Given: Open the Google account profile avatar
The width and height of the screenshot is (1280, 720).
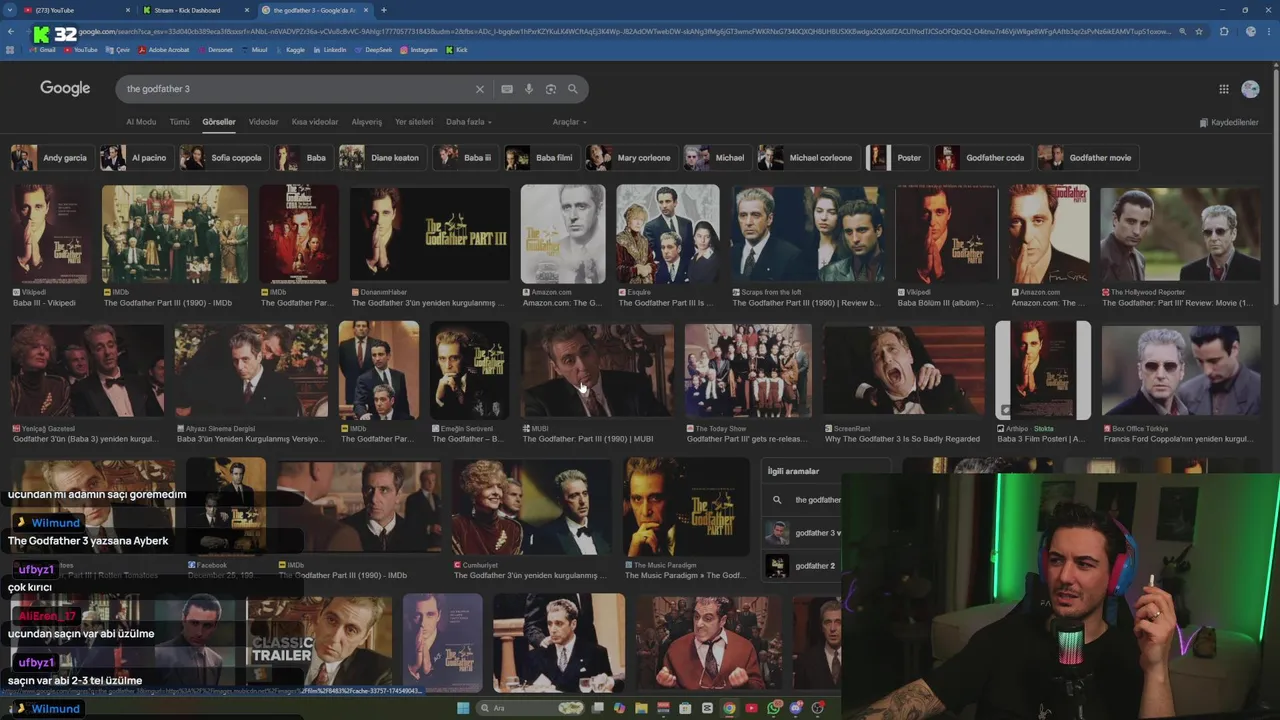Looking at the screenshot, I should (x=1250, y=89).
